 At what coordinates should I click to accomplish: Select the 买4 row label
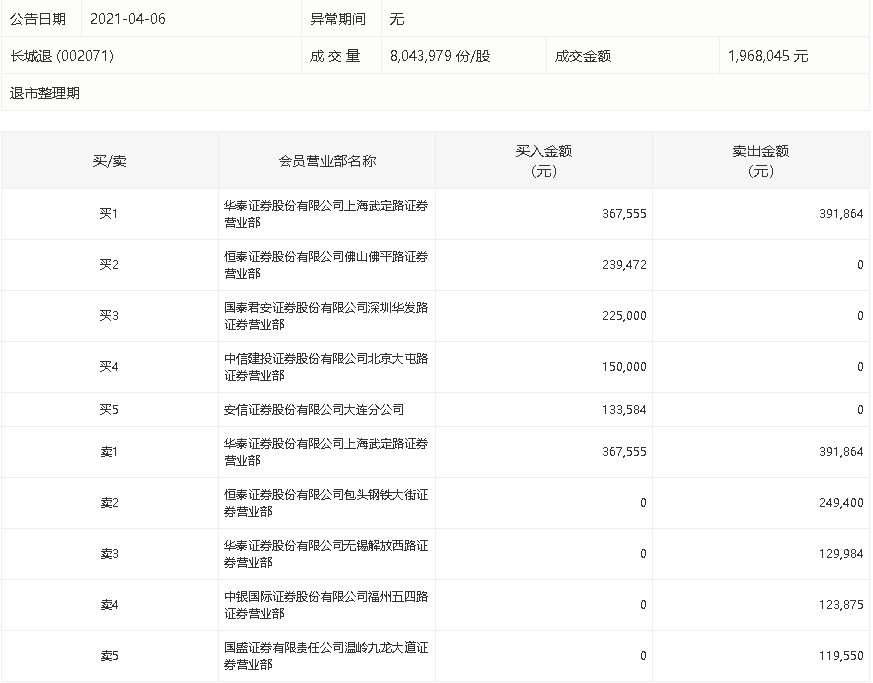[x=109, y=367]
